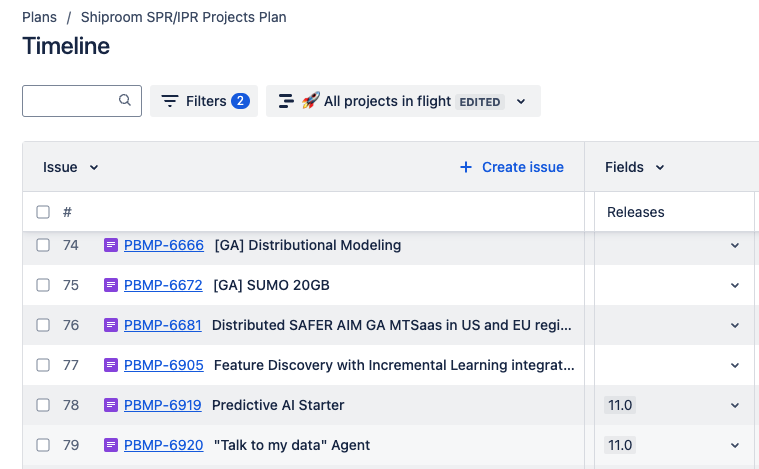Click "Predictive AI Starter" title text
This screenshot has width=759, height=469.
pos(278,405)
